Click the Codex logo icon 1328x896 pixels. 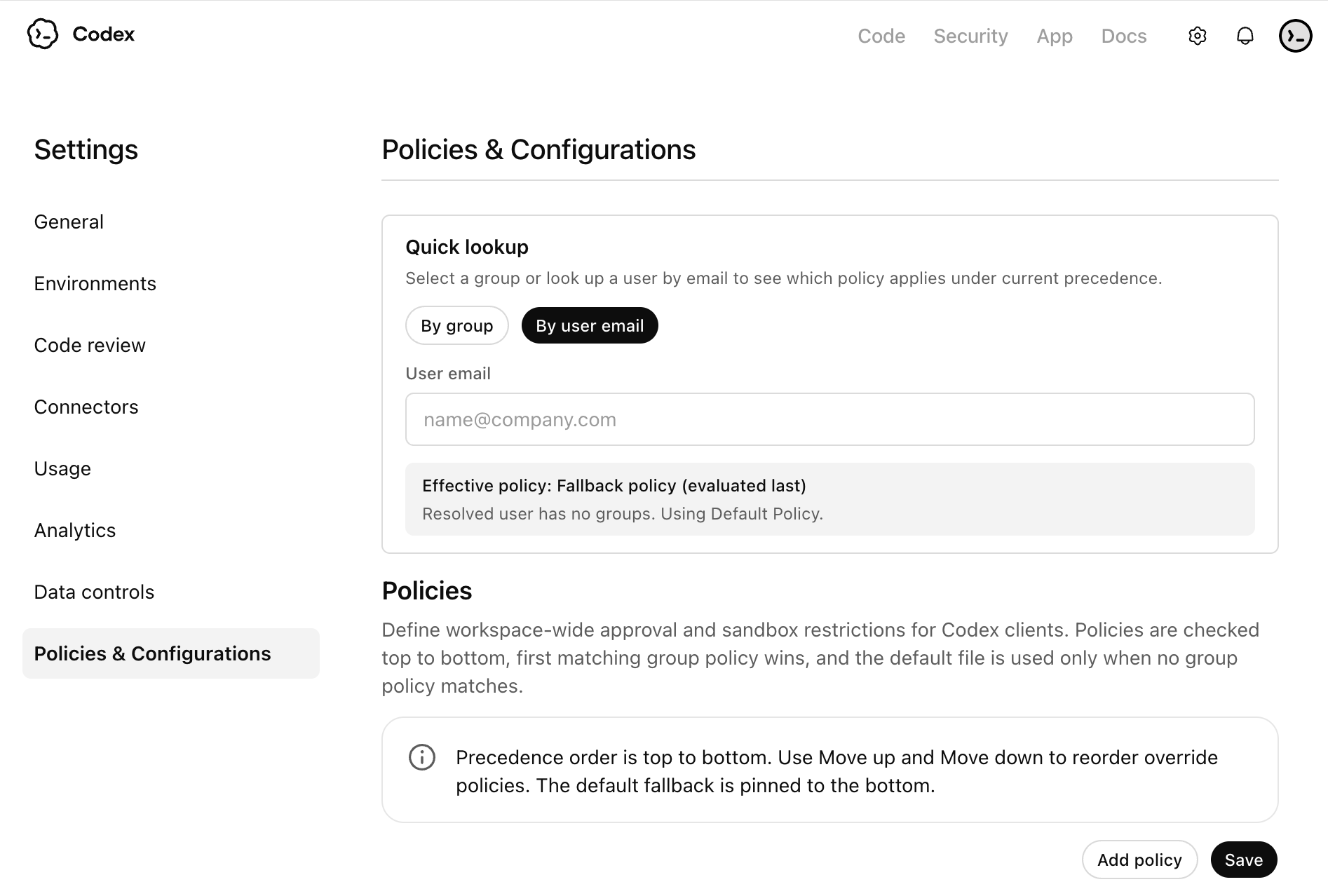point(43,34)
